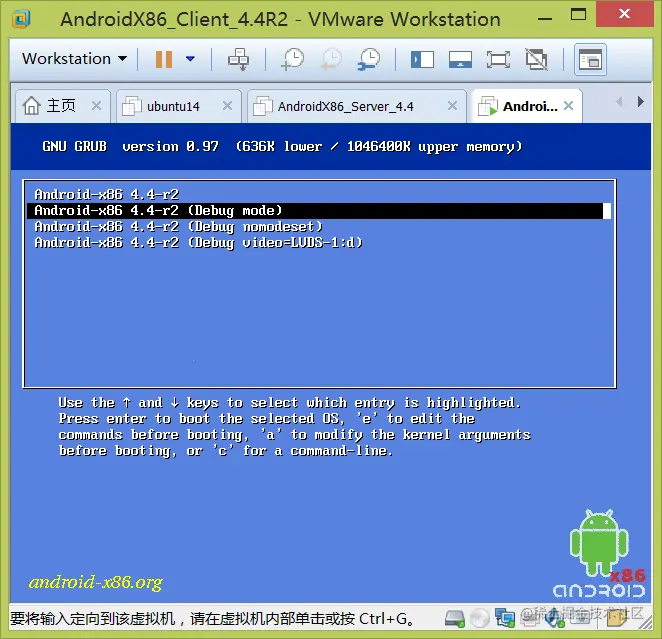The width and height of the screenshot is (662, 639).
Task: Maximize the VMware Workstation window
Action: tap(578, 15)
